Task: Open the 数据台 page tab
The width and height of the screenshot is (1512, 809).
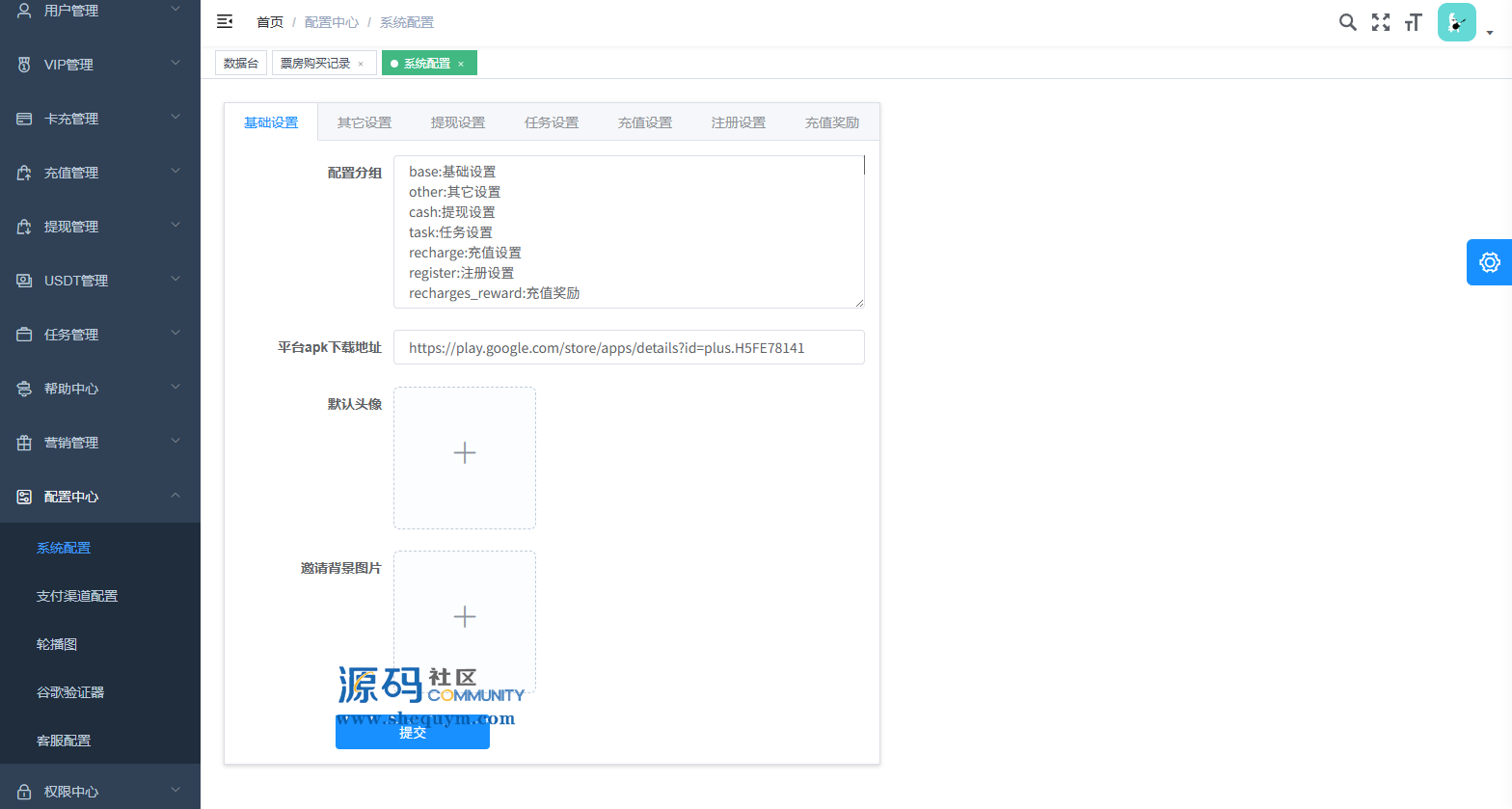Action: [241, 63]
